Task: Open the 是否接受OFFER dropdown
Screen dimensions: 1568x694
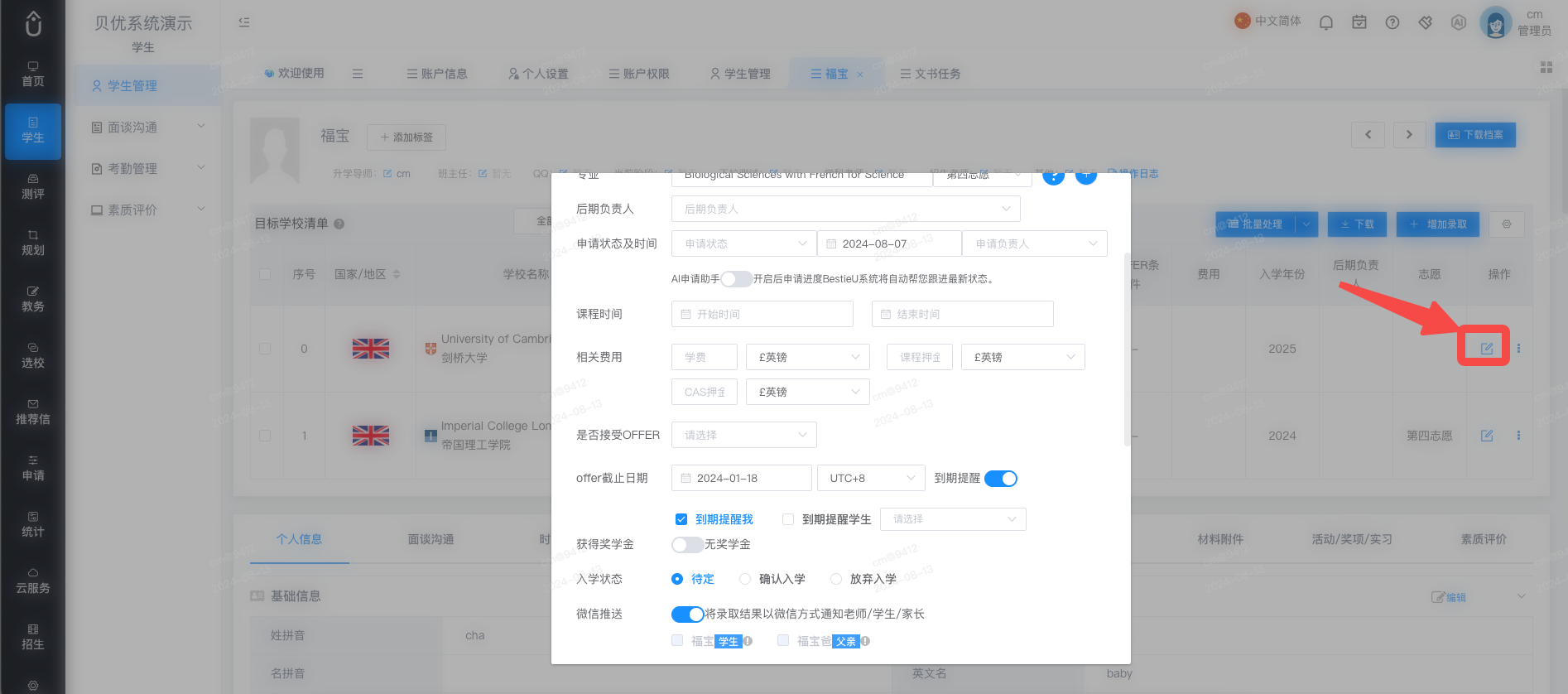Action: point(744,435)
